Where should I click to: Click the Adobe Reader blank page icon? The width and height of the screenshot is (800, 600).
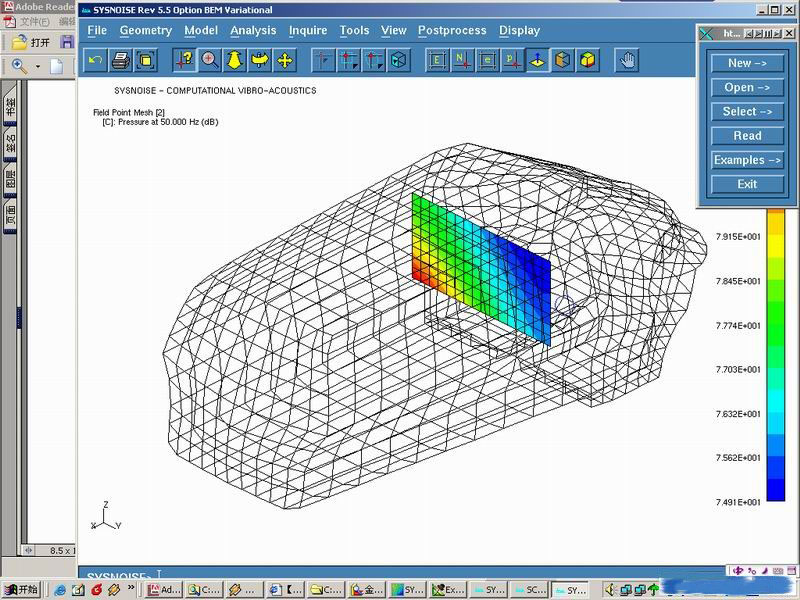(x=56, y=66)
